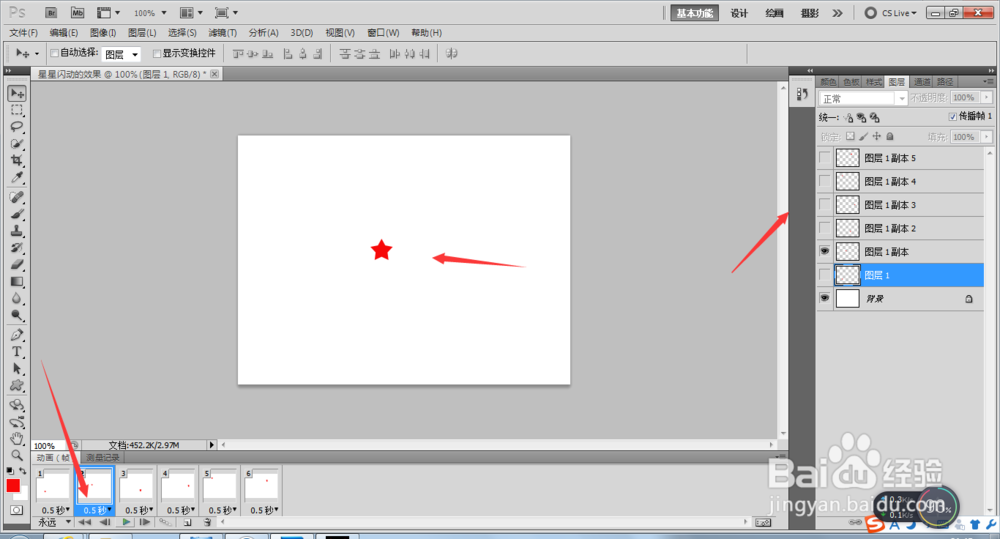
Task: Select the Quick Selection tool
Action: tap(17, 144)
